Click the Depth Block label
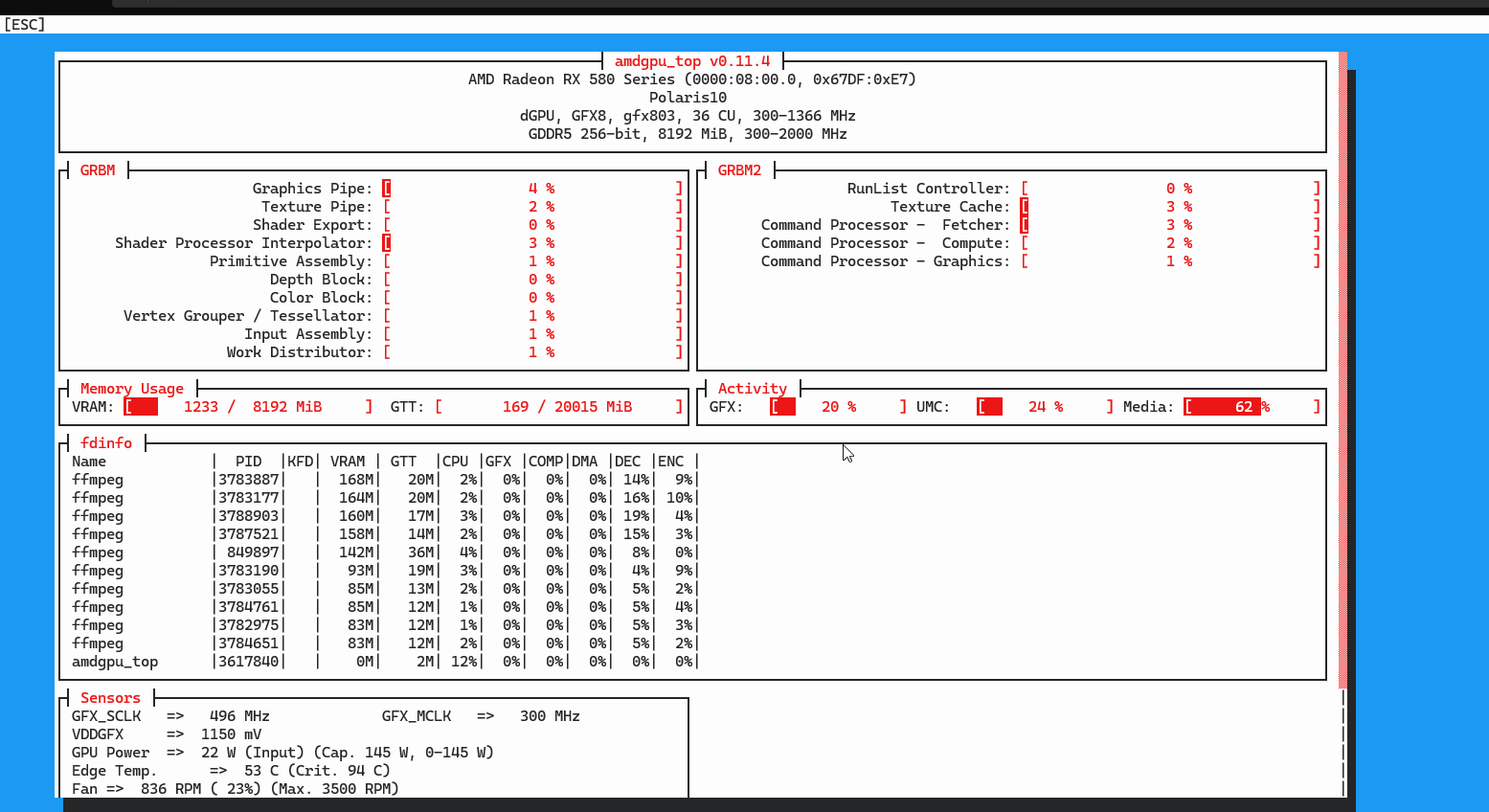1489x812 pixels. tap(321, 280)
